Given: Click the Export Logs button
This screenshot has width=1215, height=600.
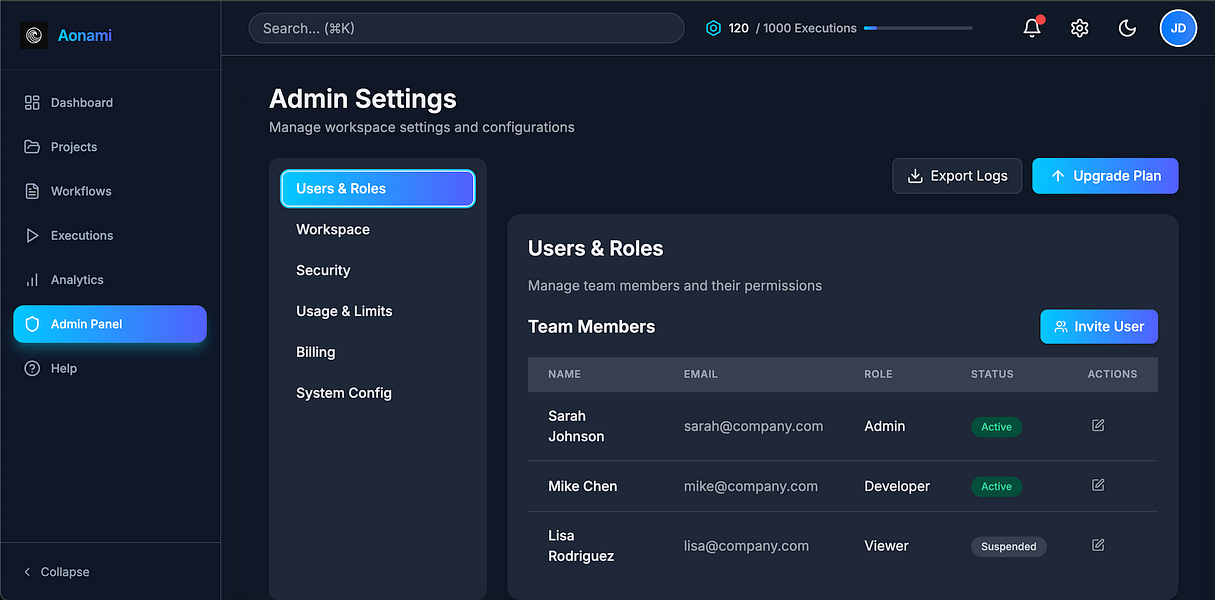Looking at the screenshot, I should coord(957,176).
